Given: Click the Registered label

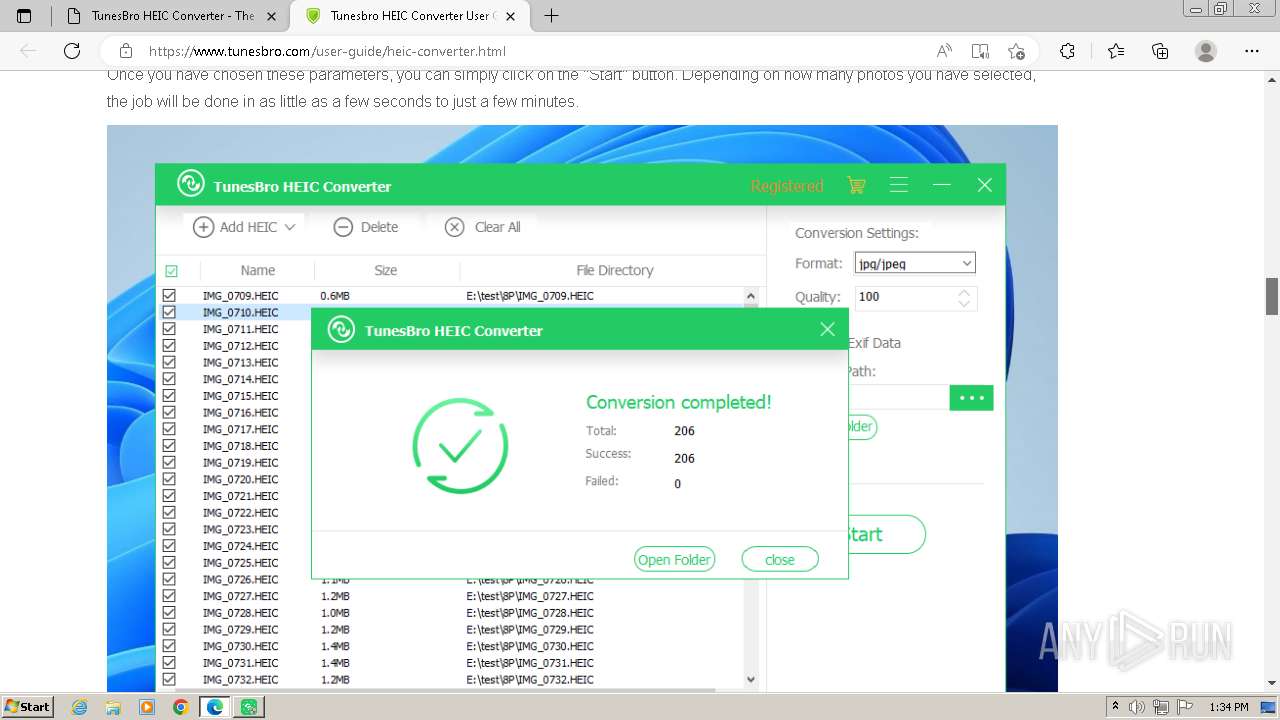Looking at the screenshot, I should 787,186.
